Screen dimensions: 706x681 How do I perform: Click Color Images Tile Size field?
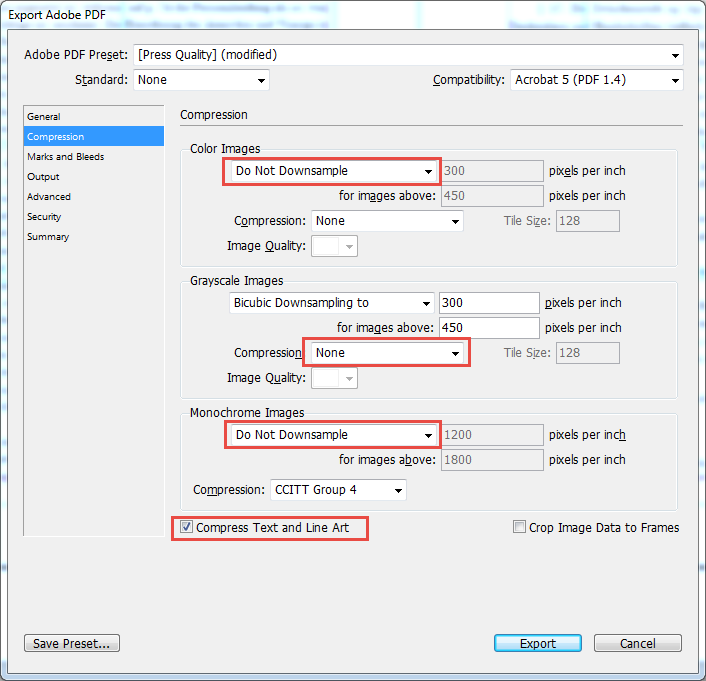pos(588,221)
